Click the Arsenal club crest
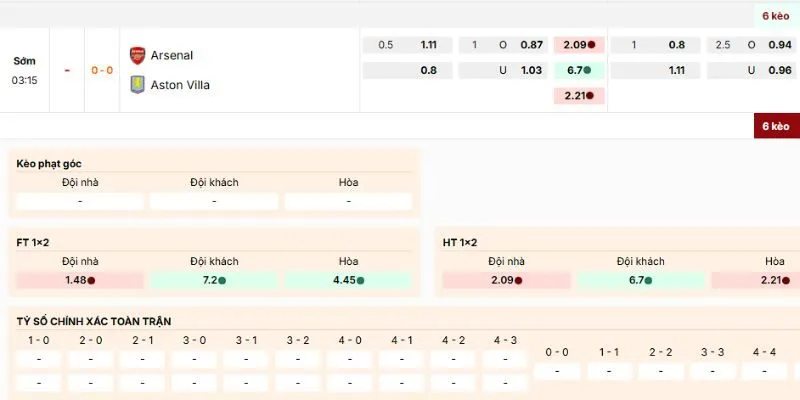800x400 pixels. [137, 55]
